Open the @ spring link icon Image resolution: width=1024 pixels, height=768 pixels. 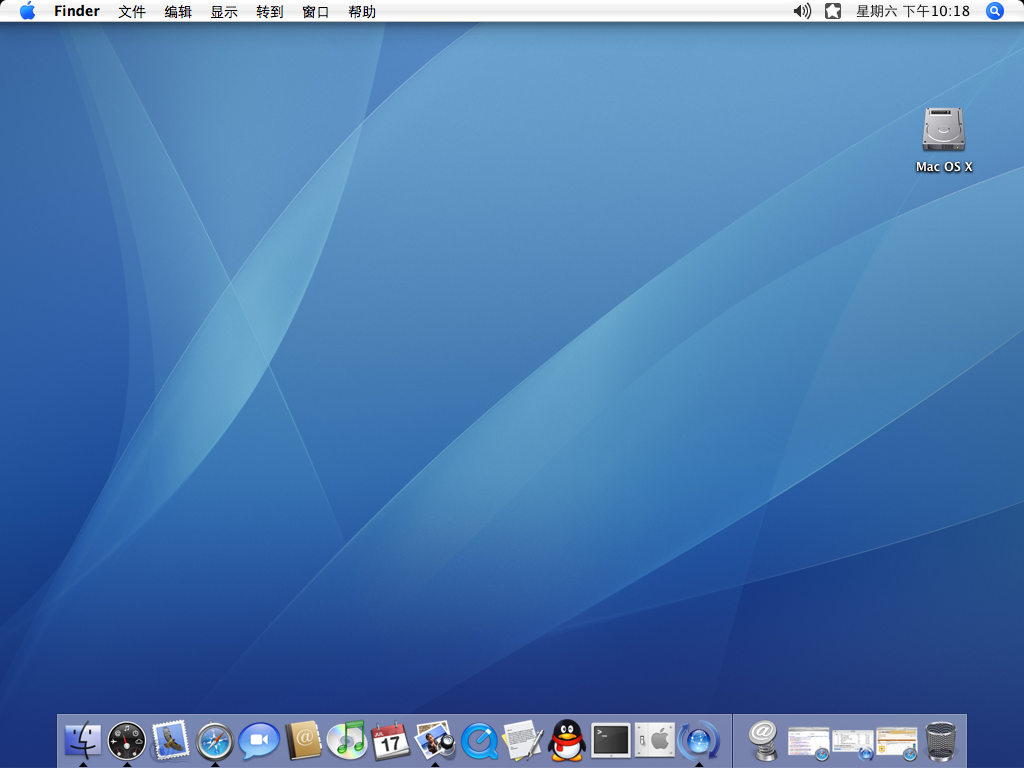point(763,741)
